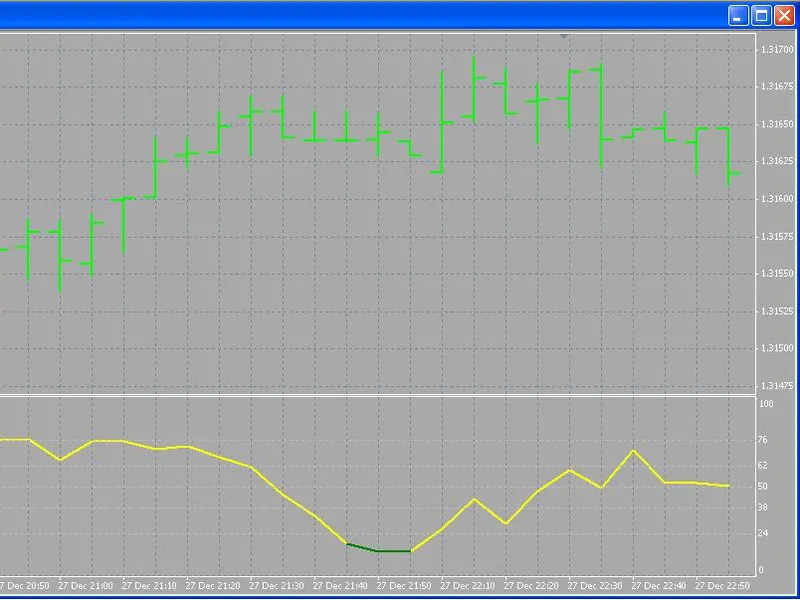
Task: Click the 1.31650 price scale label
Action: click(777, 124)
